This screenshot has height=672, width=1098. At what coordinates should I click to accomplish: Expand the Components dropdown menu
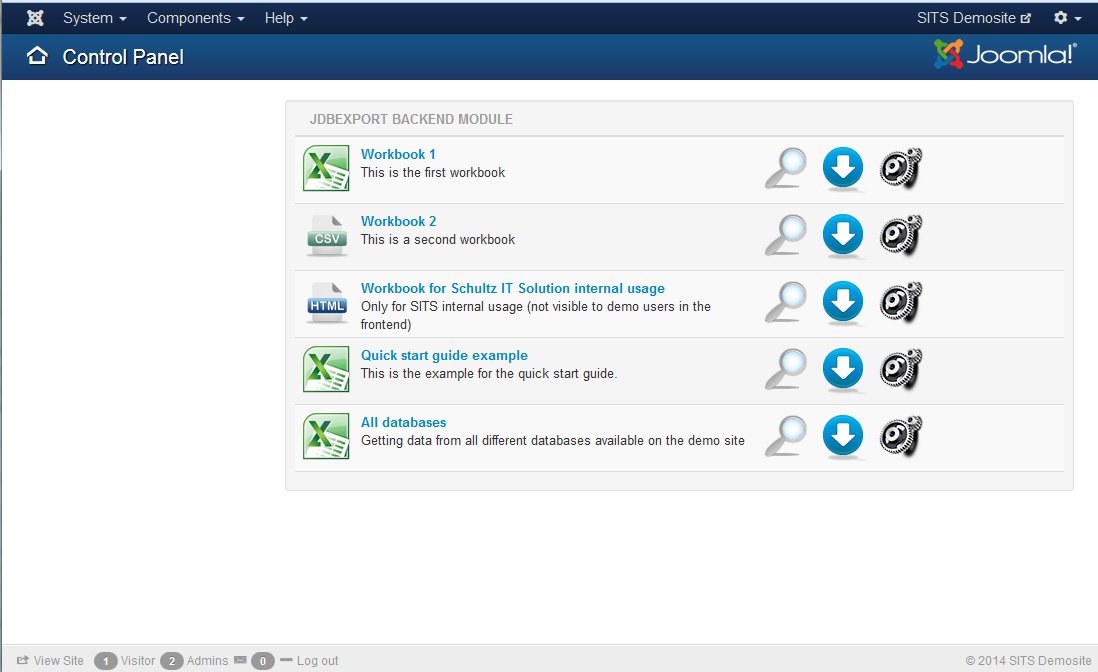[195, 18]
